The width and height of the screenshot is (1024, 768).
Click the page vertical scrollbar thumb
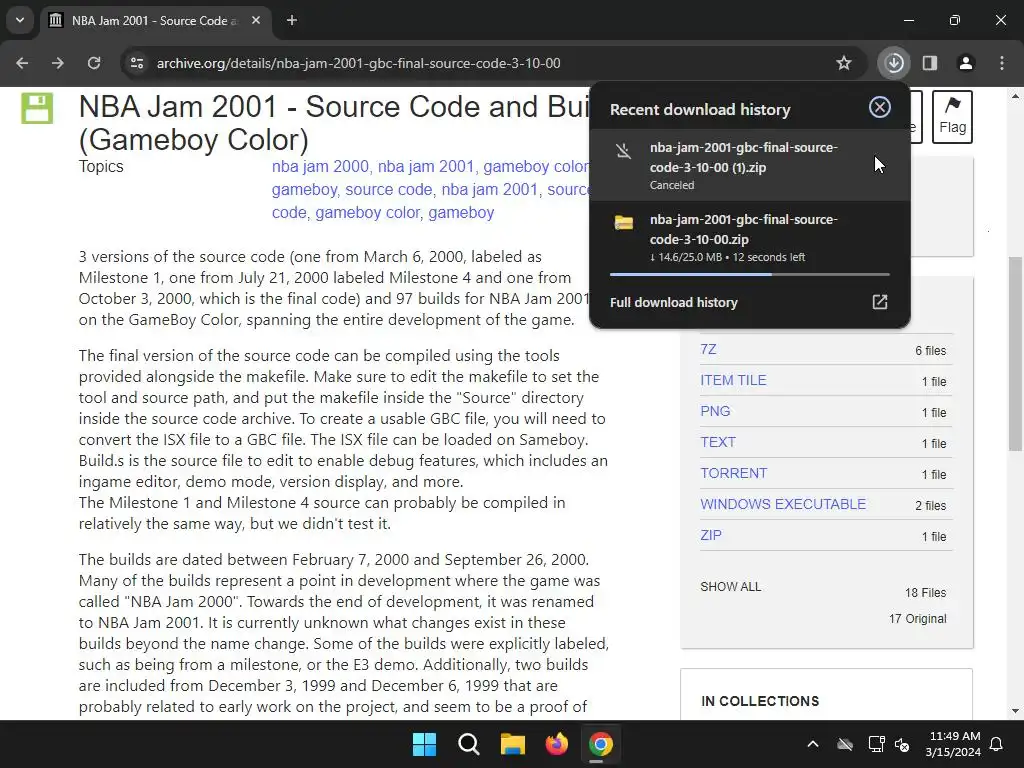(x=1015, y=353)
